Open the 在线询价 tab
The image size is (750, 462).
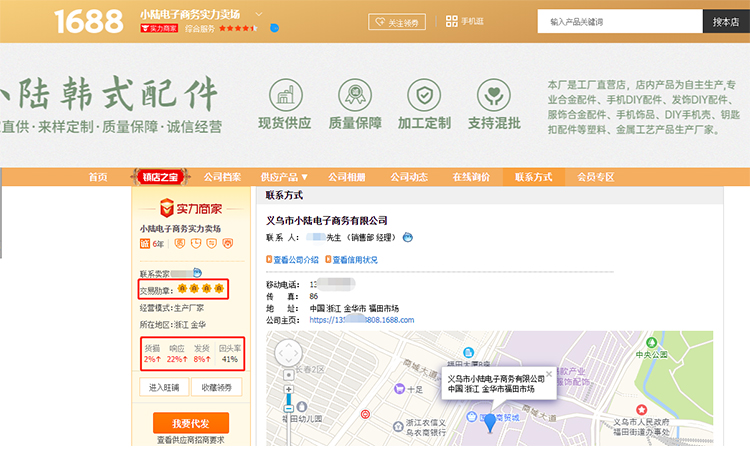471,177
